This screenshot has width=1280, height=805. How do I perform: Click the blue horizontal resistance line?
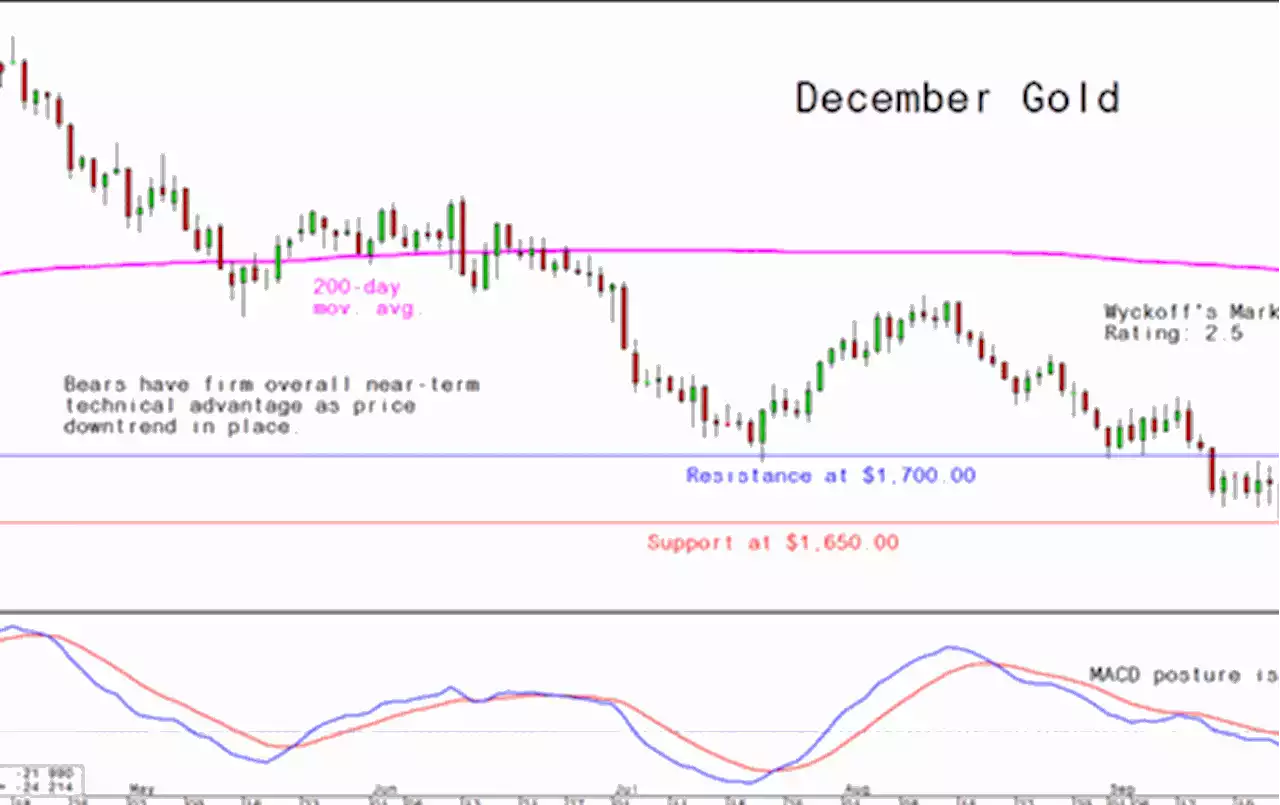pos(640,456)
